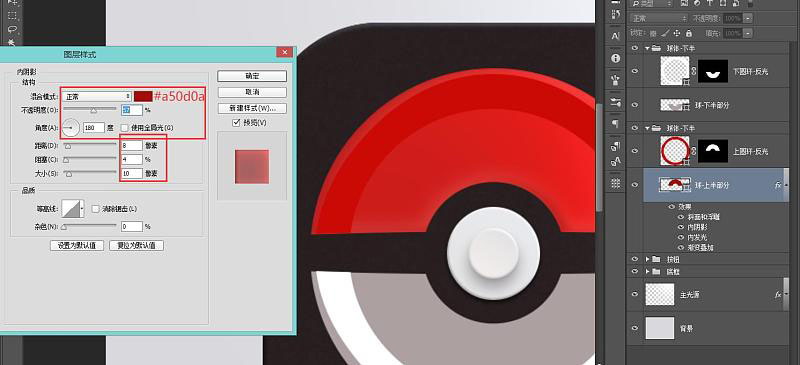
Task: Click the 新建样式 button
Action: [252, 109]
